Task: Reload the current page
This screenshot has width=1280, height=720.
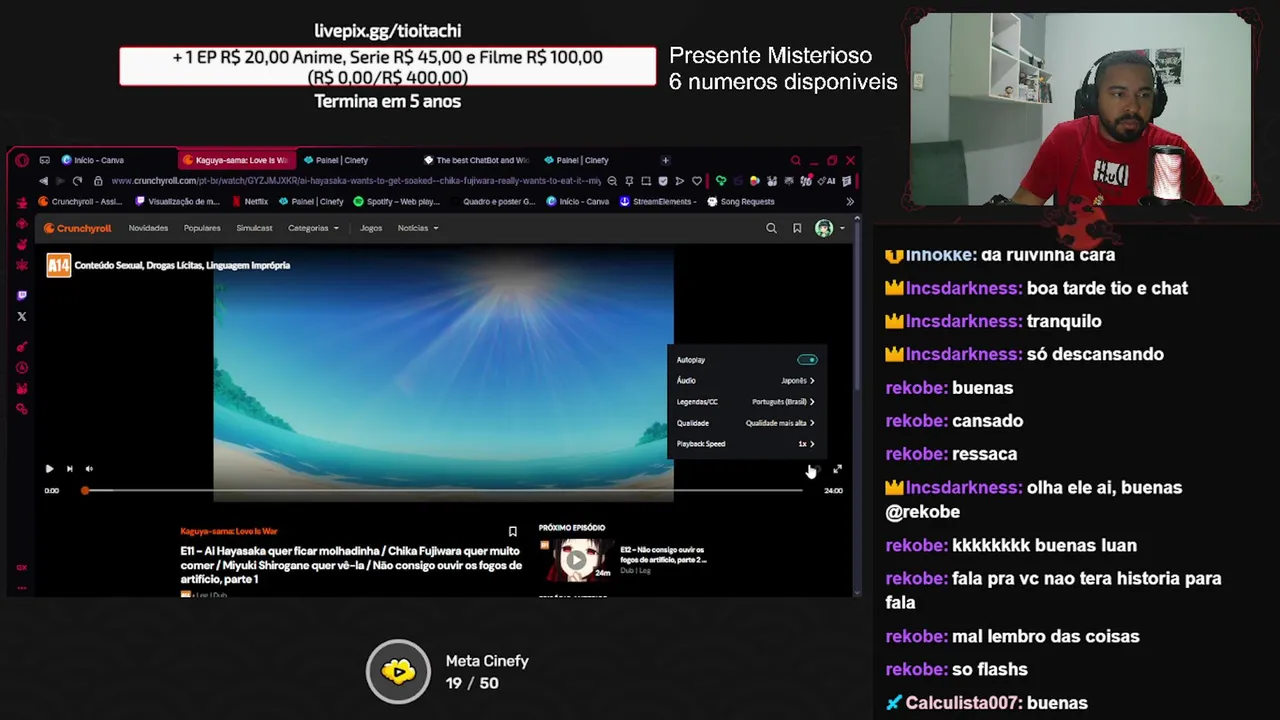Action: coord(77,181)
